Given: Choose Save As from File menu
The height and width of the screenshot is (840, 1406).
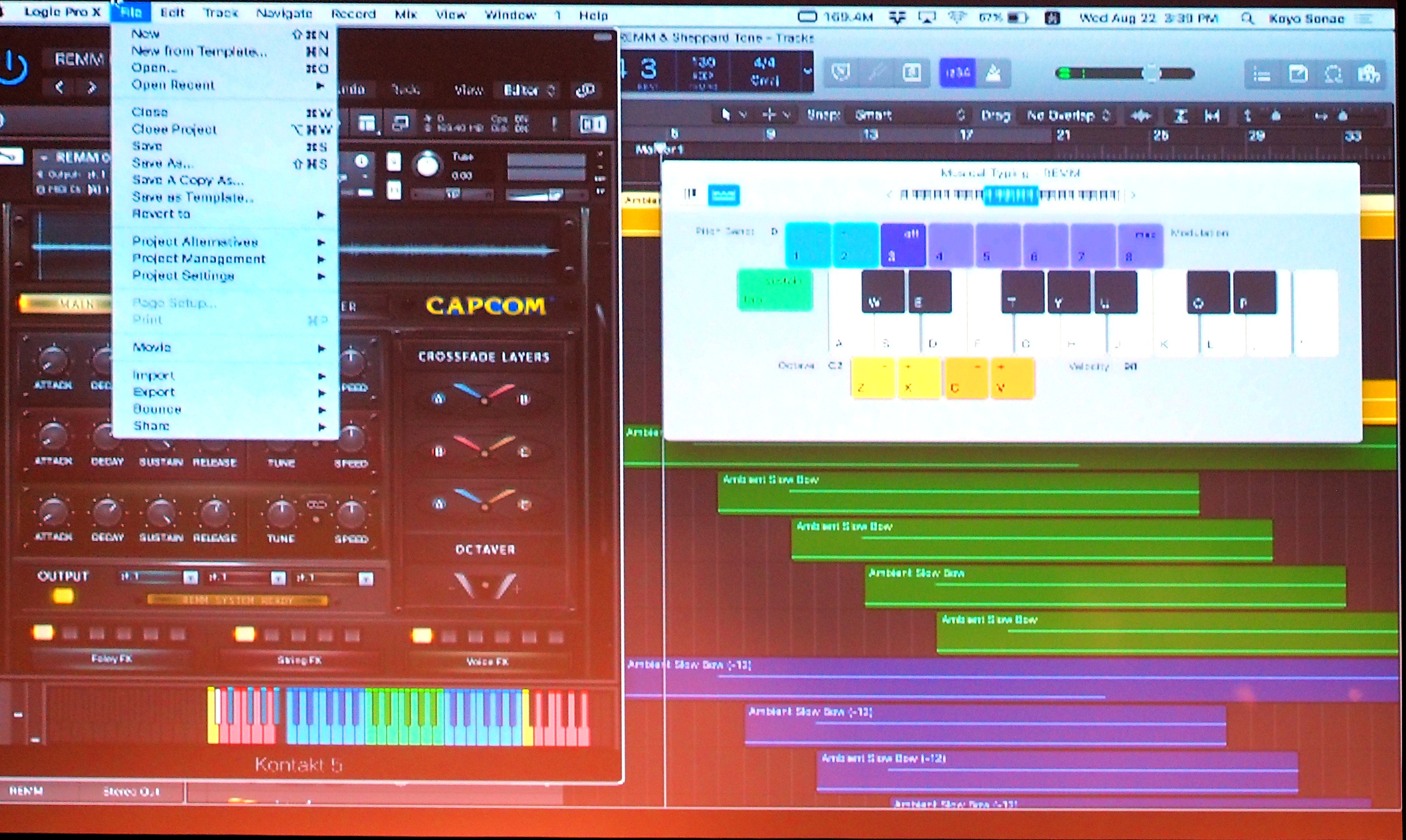Looking at the screenshot, I should [163, 163].
